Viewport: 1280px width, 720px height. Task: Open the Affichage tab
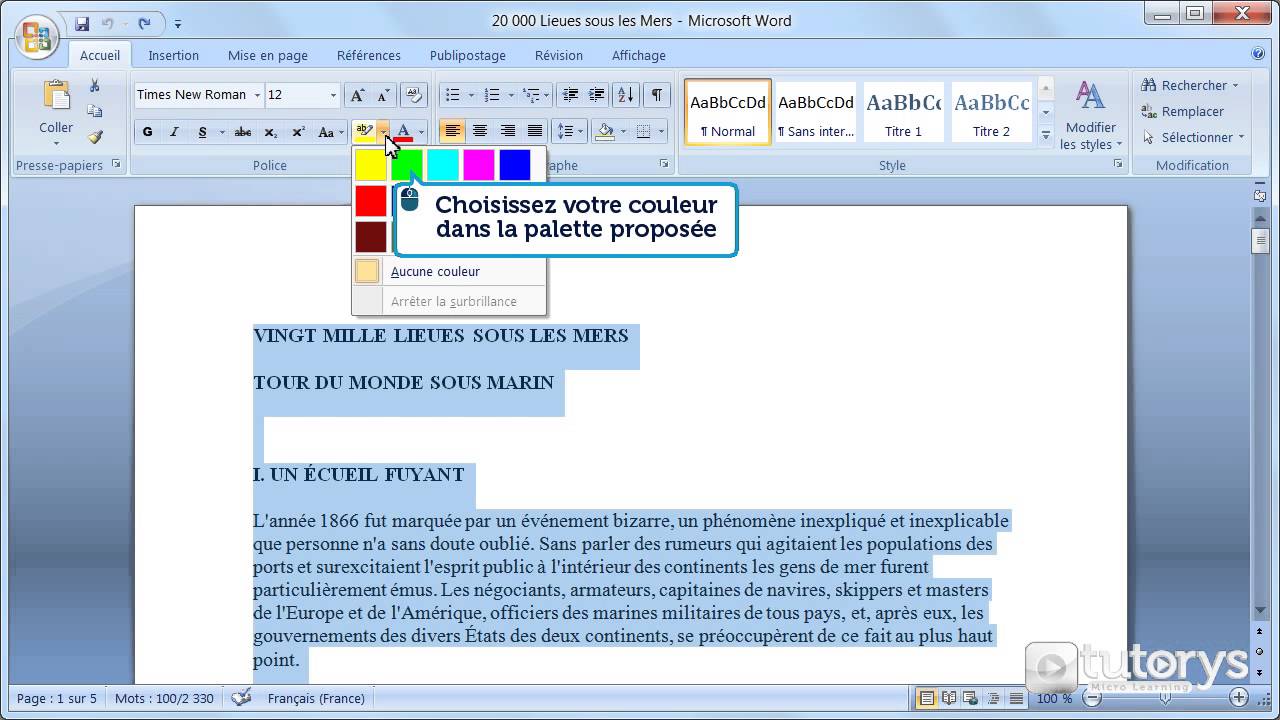click(x=639, y=55)
